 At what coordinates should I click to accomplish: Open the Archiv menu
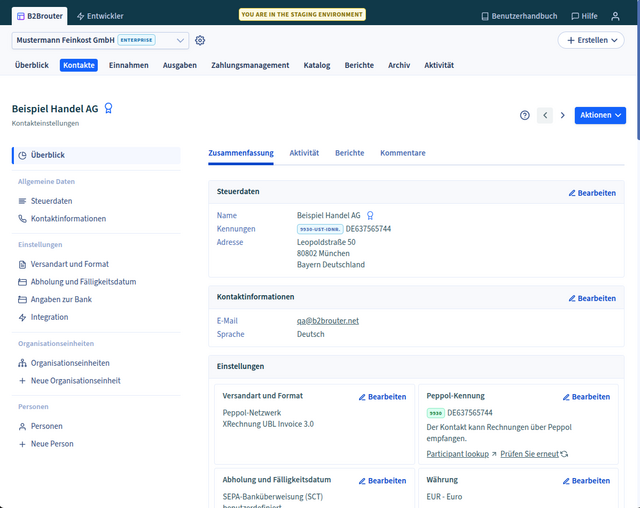click(x=399, y=65)
